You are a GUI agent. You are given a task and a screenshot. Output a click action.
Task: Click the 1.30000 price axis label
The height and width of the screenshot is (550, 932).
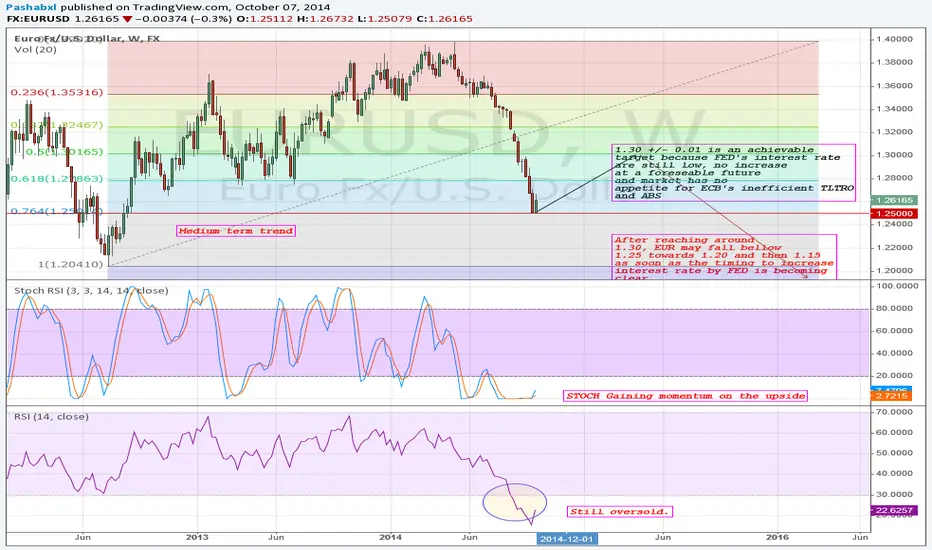pyautogui.click(x=894, y=155)
